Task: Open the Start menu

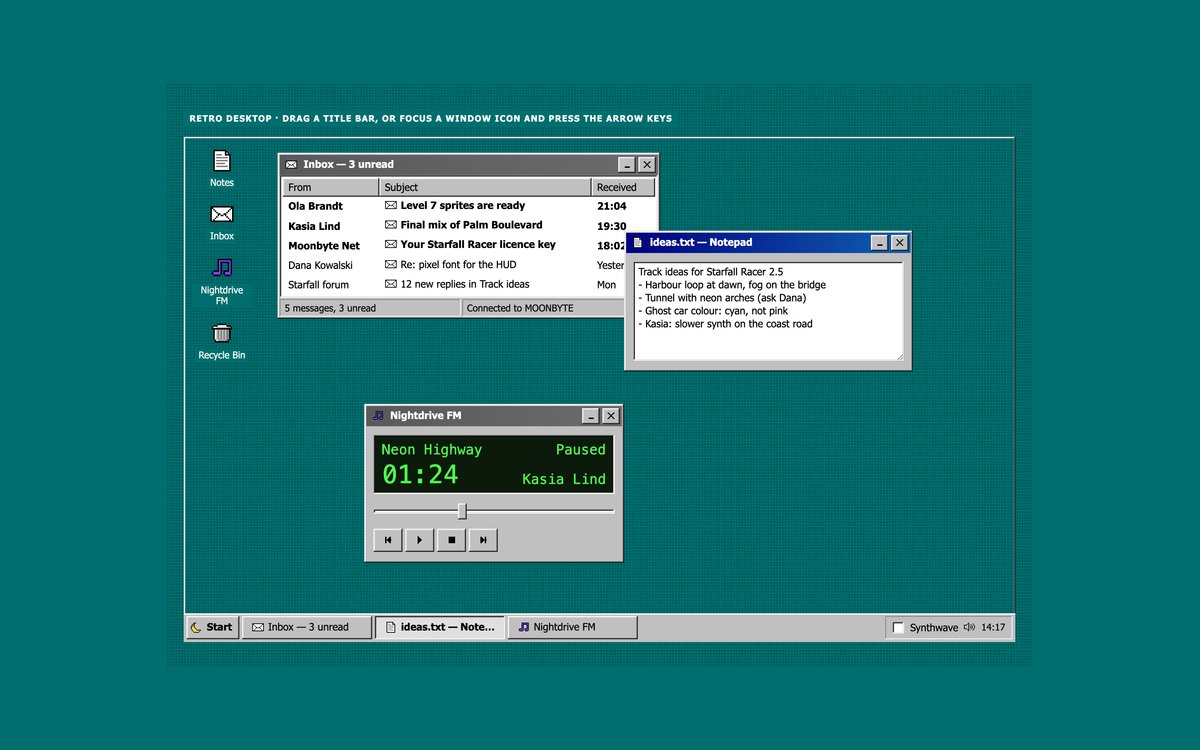Action: pyautogui.click(x=212, y=627)
